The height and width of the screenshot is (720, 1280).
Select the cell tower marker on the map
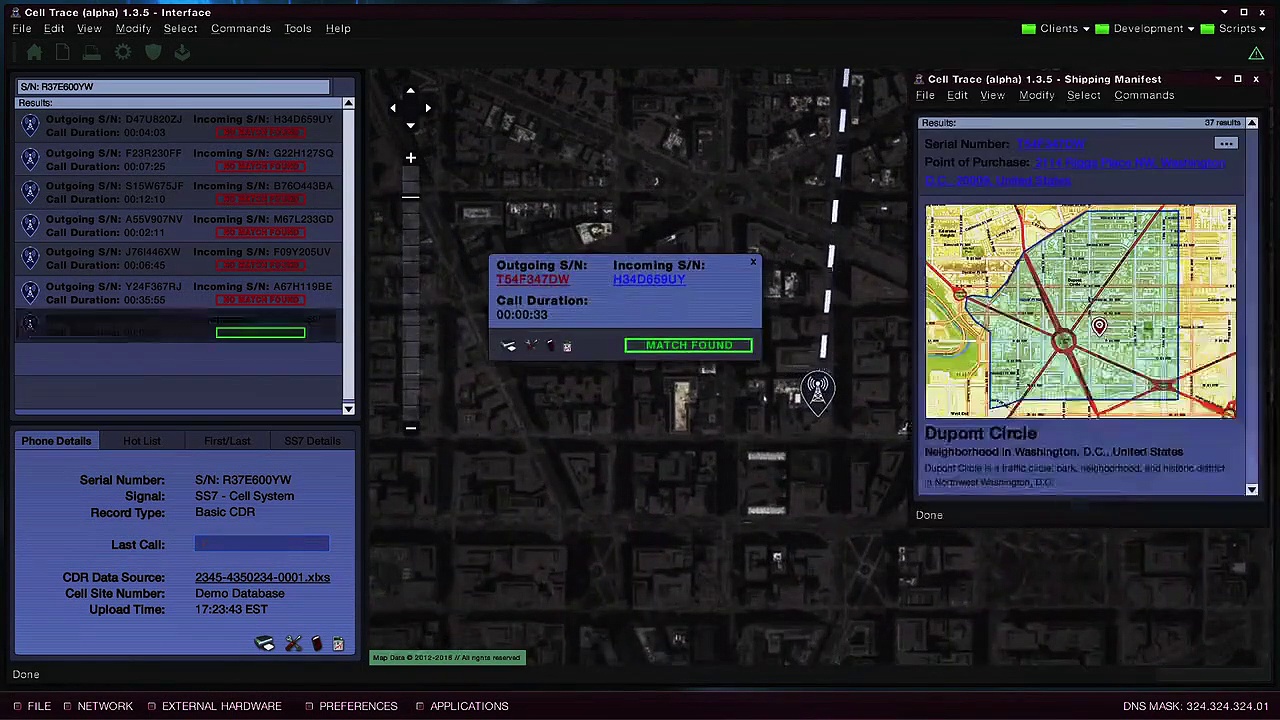pos(817,392)
